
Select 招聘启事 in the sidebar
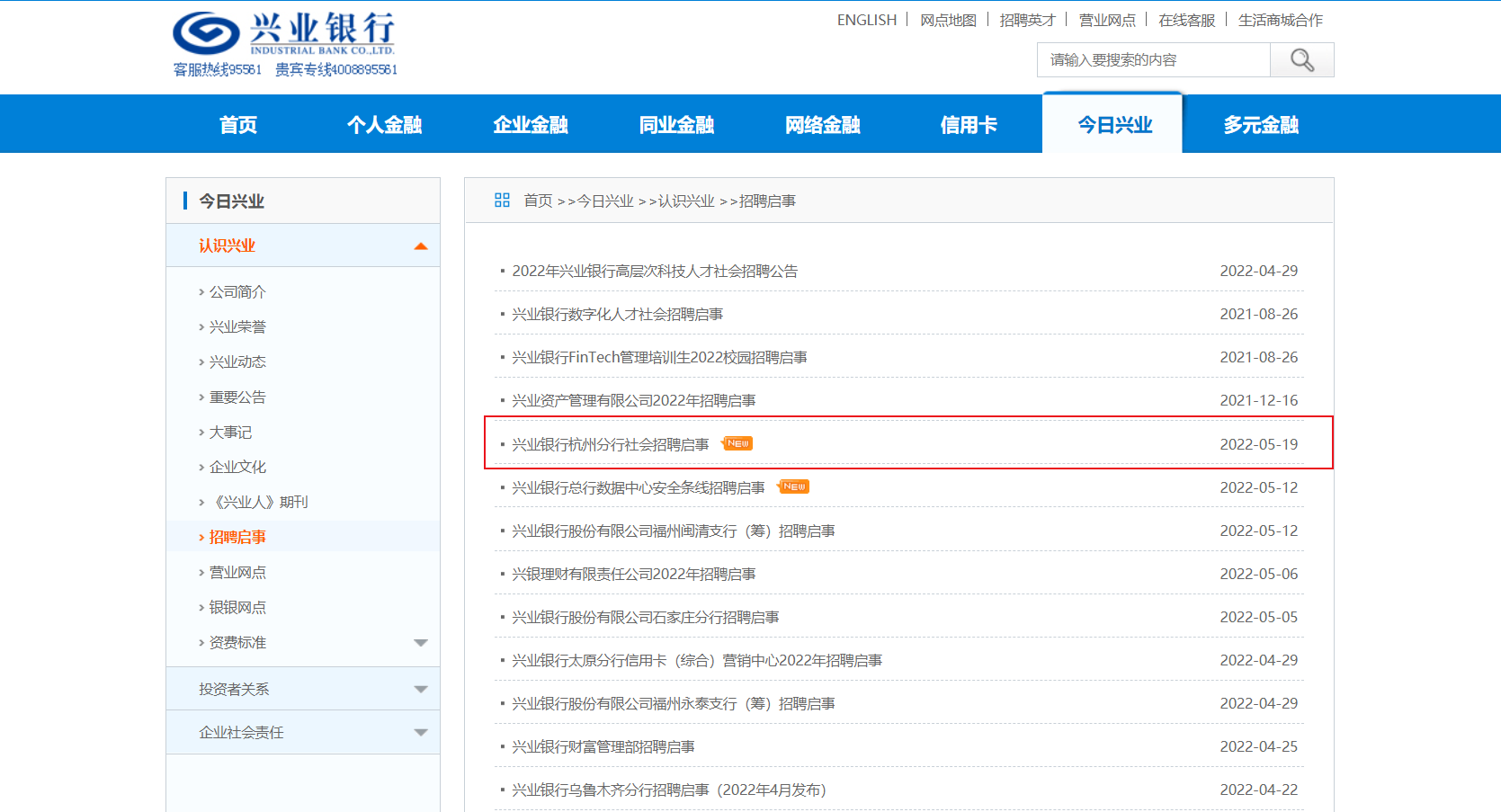tap(237, 537)
